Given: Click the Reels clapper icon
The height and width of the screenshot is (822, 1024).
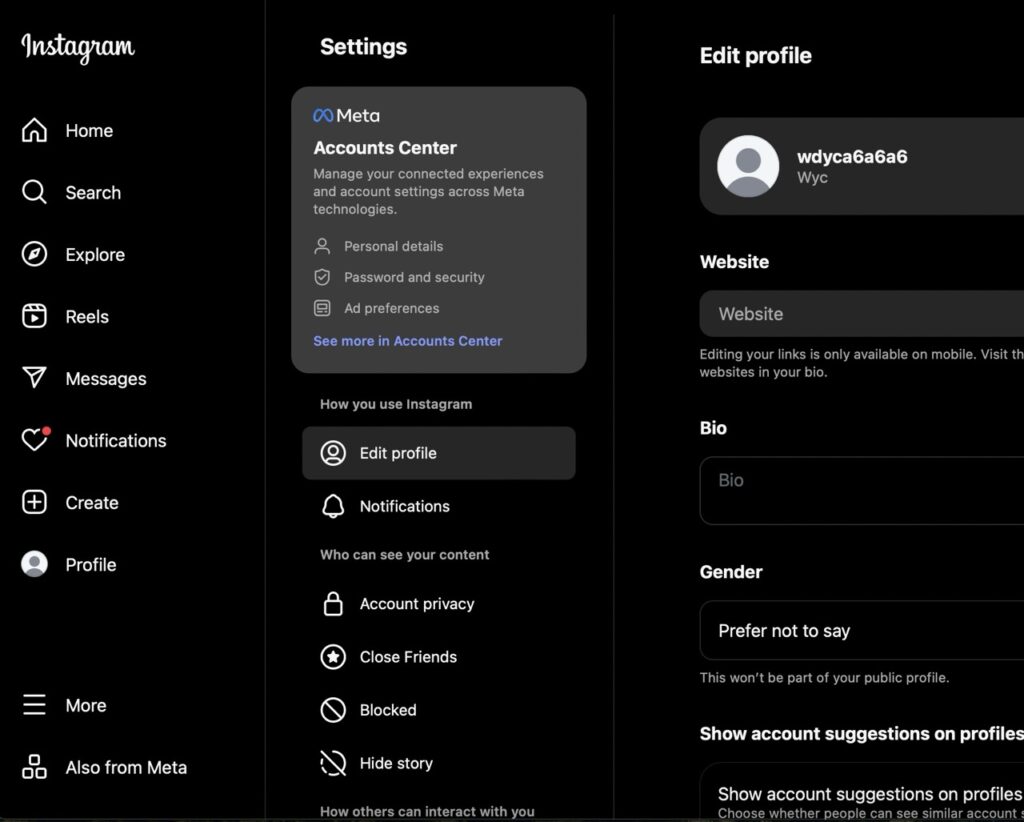Looking at the screenshot, I should tap(35, 317).
